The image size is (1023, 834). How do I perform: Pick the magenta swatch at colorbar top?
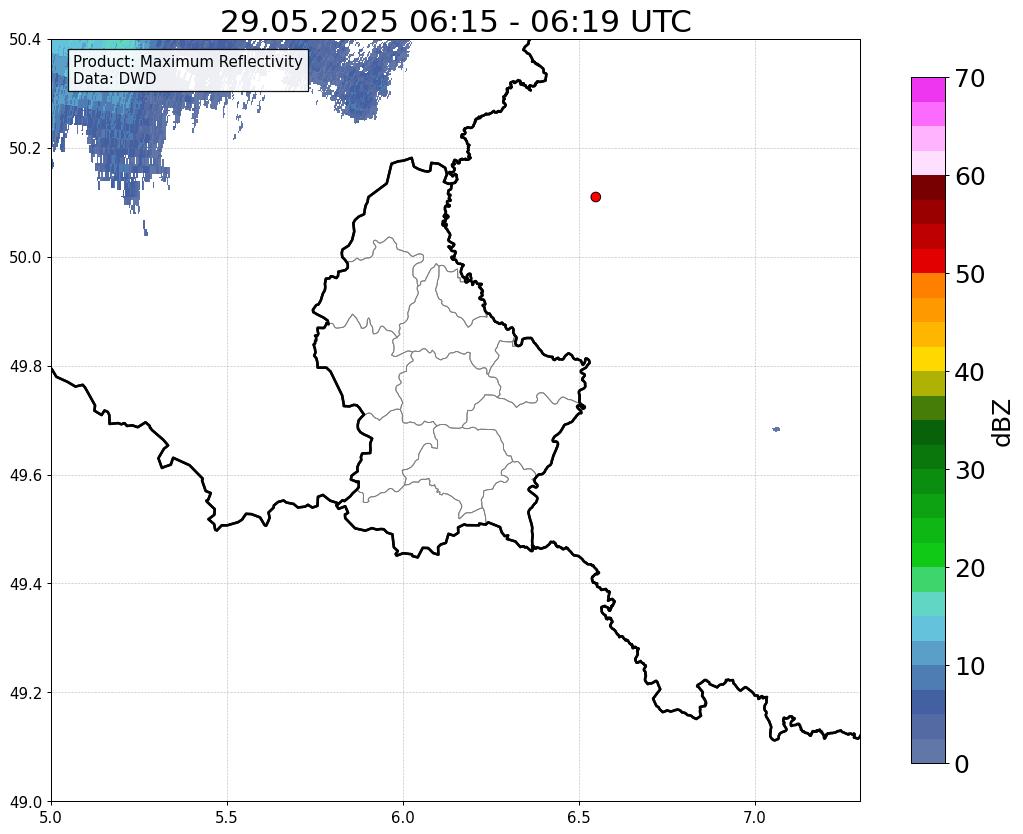[928, 90]
